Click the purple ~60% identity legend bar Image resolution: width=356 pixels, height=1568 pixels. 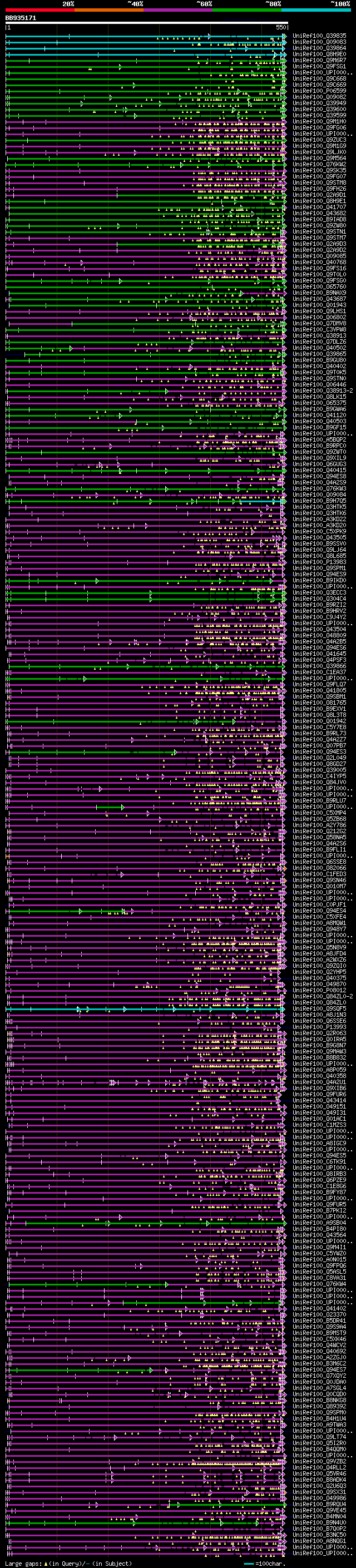point(179,11)
